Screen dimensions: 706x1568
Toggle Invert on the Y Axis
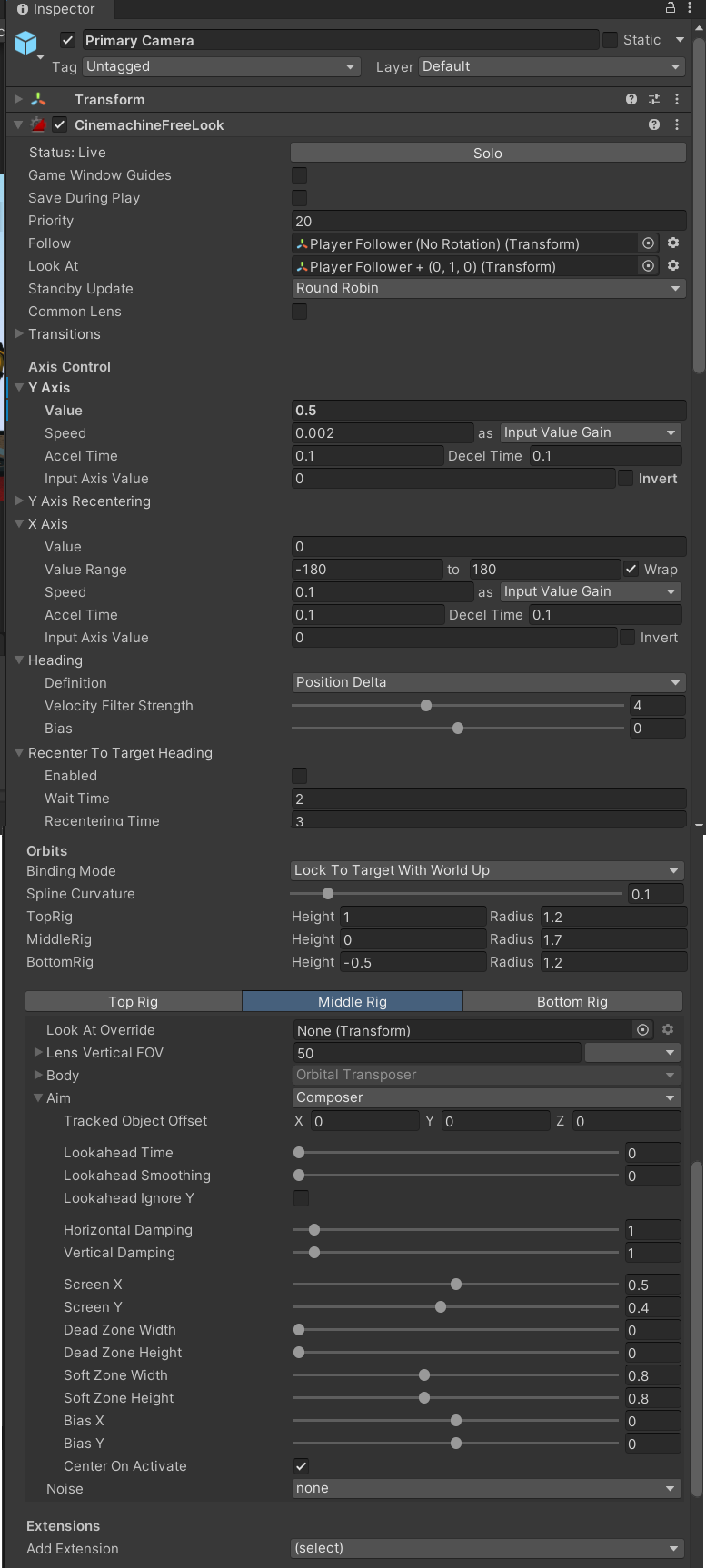coord(625,478)
